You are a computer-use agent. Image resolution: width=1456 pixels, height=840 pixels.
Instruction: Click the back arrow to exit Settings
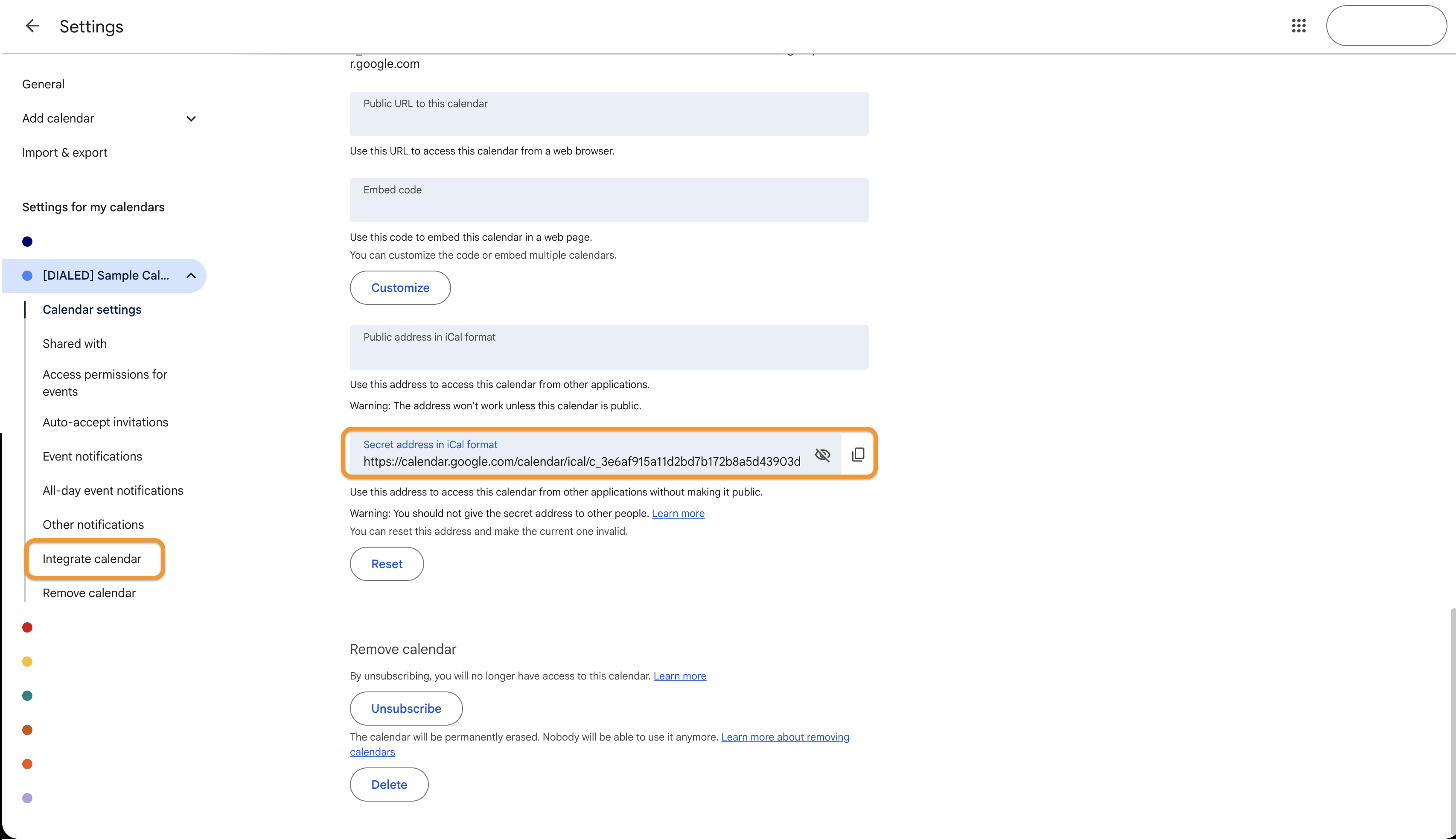(x=32, y=26)
